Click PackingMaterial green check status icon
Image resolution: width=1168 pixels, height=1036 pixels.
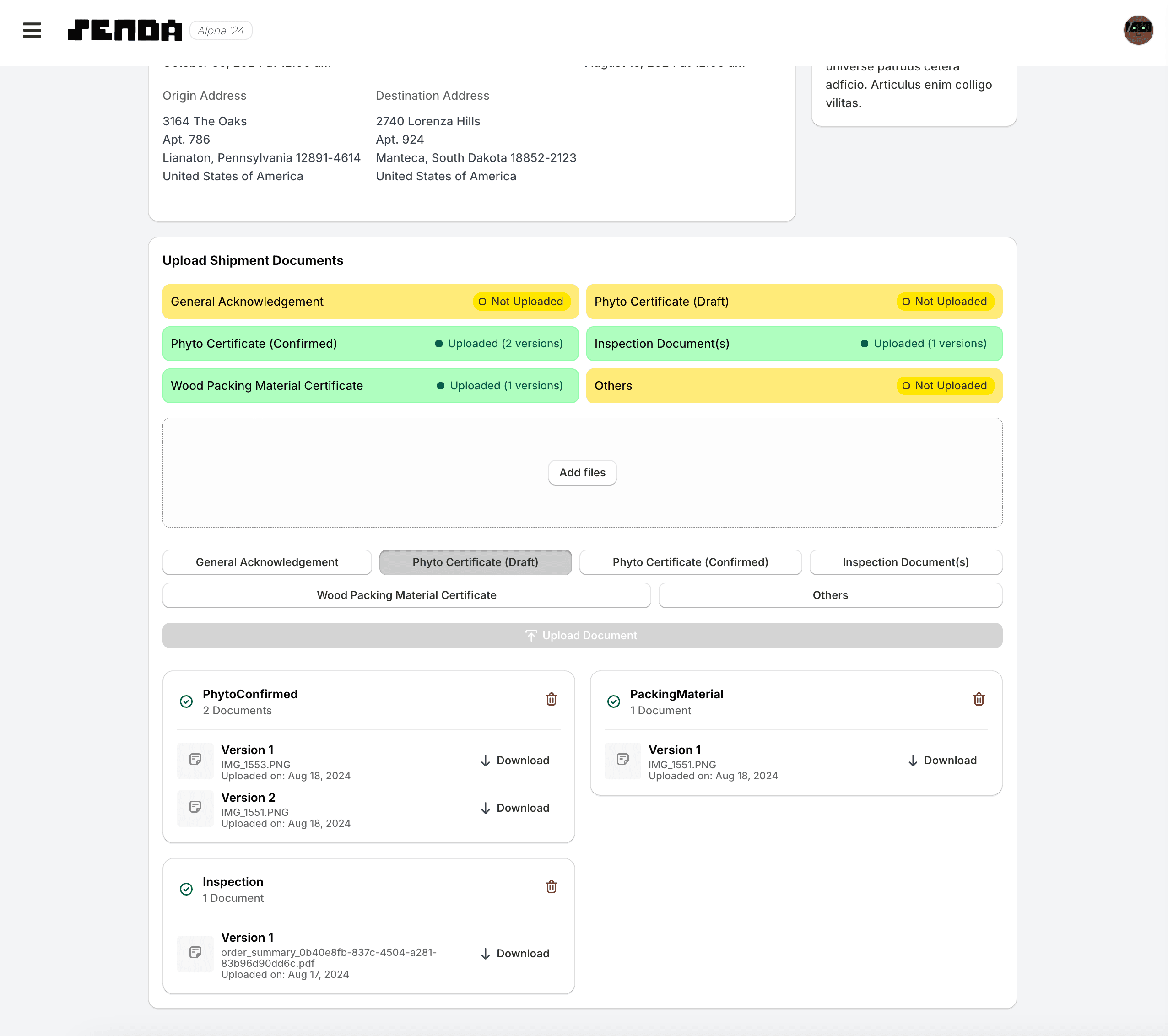(x=614, y=701)
